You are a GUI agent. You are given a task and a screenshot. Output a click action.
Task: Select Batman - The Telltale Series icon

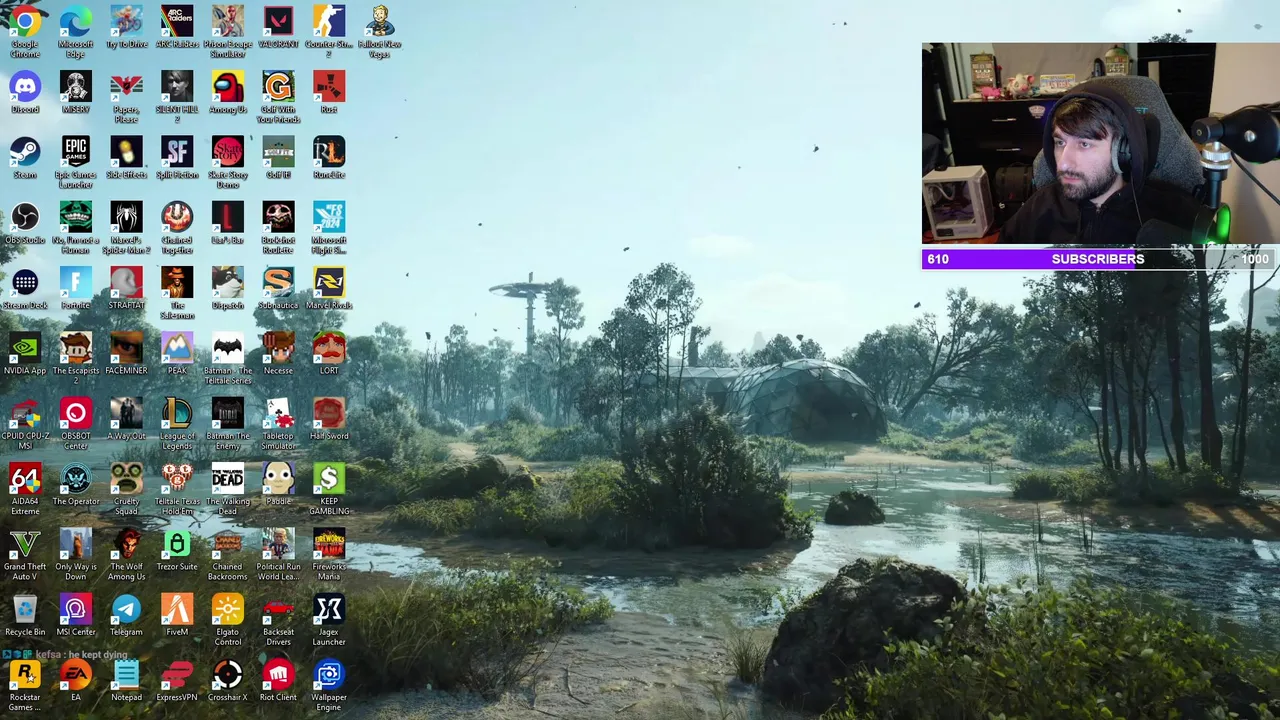(227, 356)
